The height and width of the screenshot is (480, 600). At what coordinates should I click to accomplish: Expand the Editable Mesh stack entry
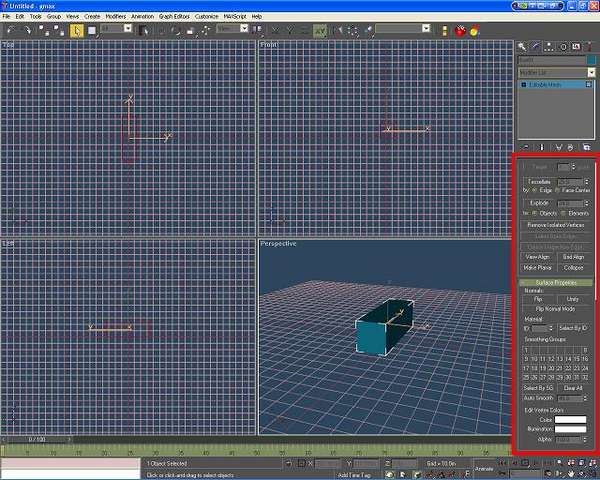coord(524,85)
